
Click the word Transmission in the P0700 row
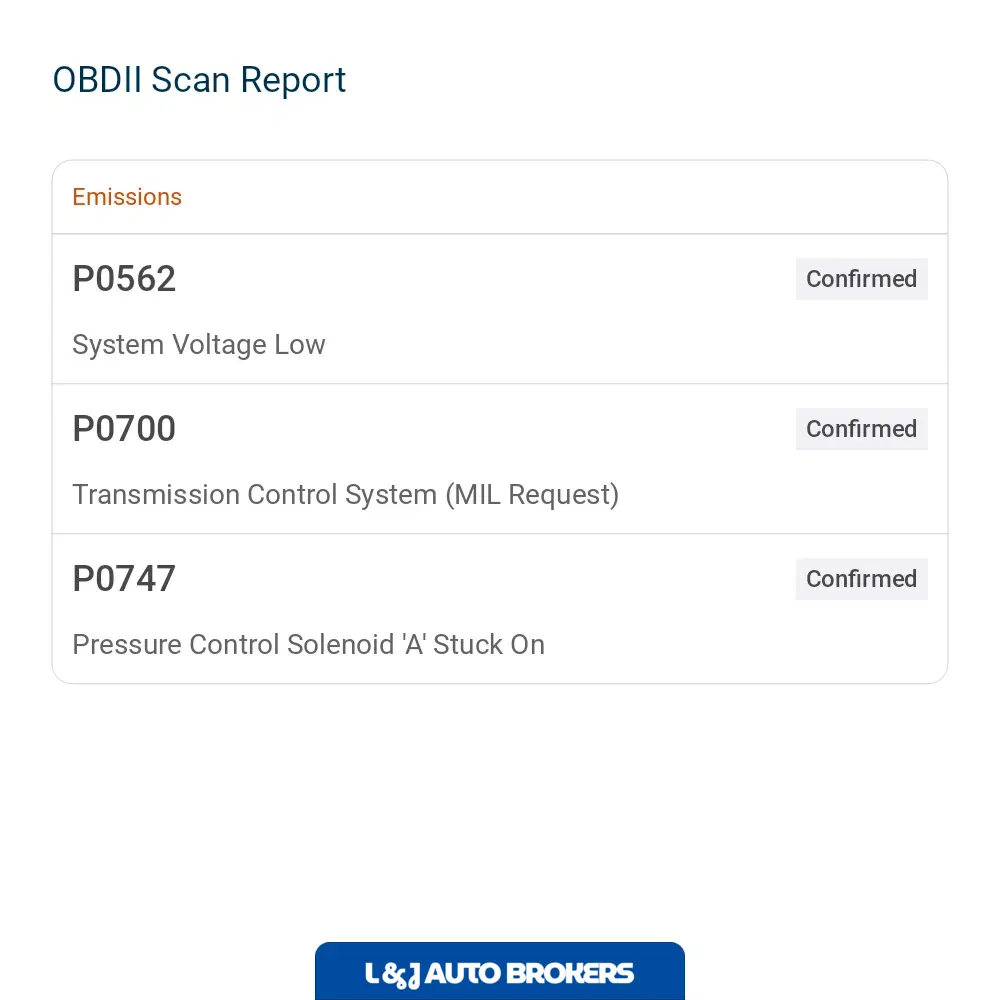coord(156,495)
